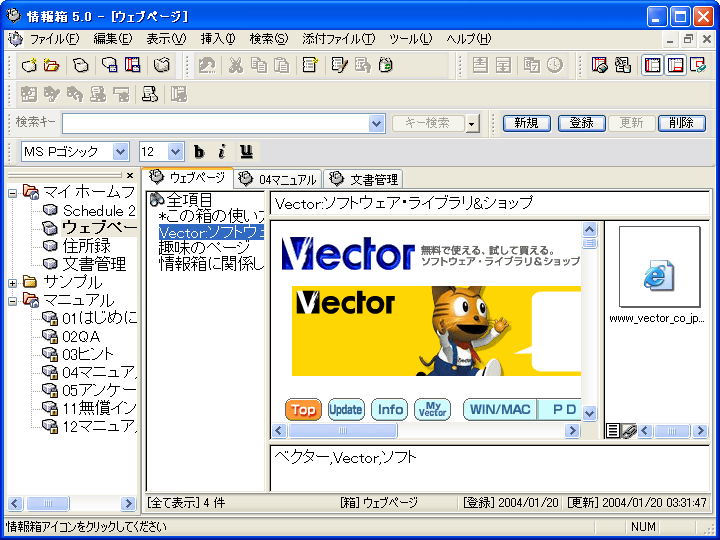Select 住所録 in the tree
The image size is (720, 540).
click(87, 247)
